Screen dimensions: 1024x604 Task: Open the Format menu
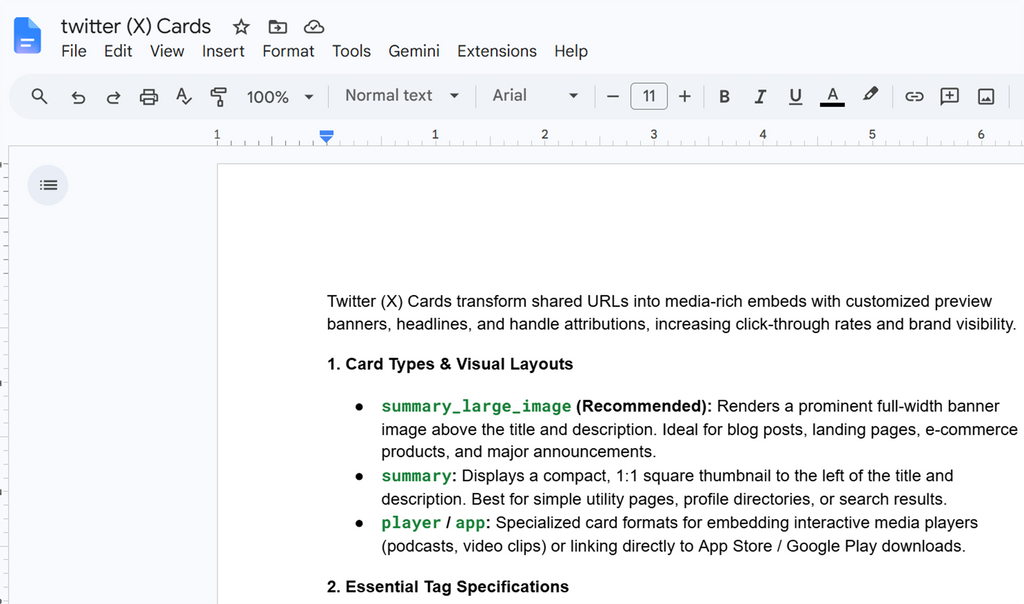[x=288, y=51]
